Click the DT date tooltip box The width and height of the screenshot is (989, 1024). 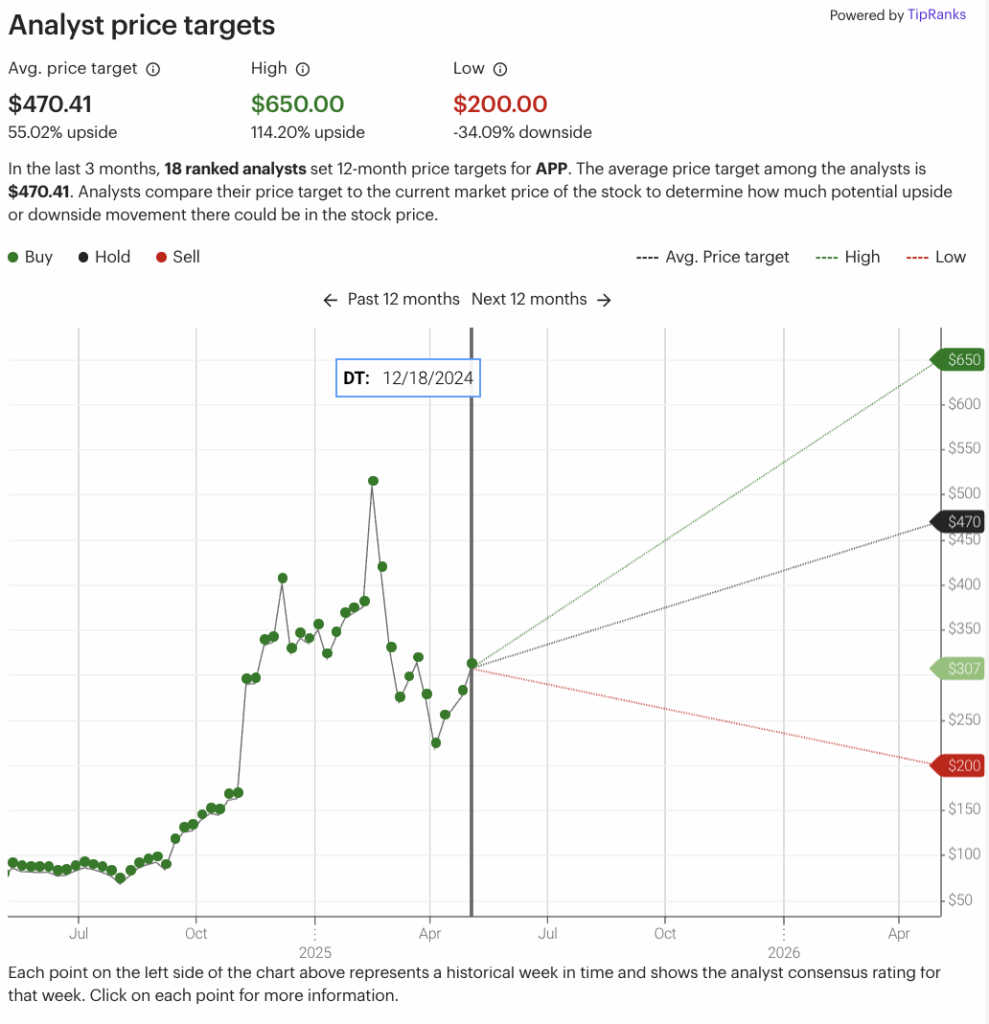pos(408,378)
